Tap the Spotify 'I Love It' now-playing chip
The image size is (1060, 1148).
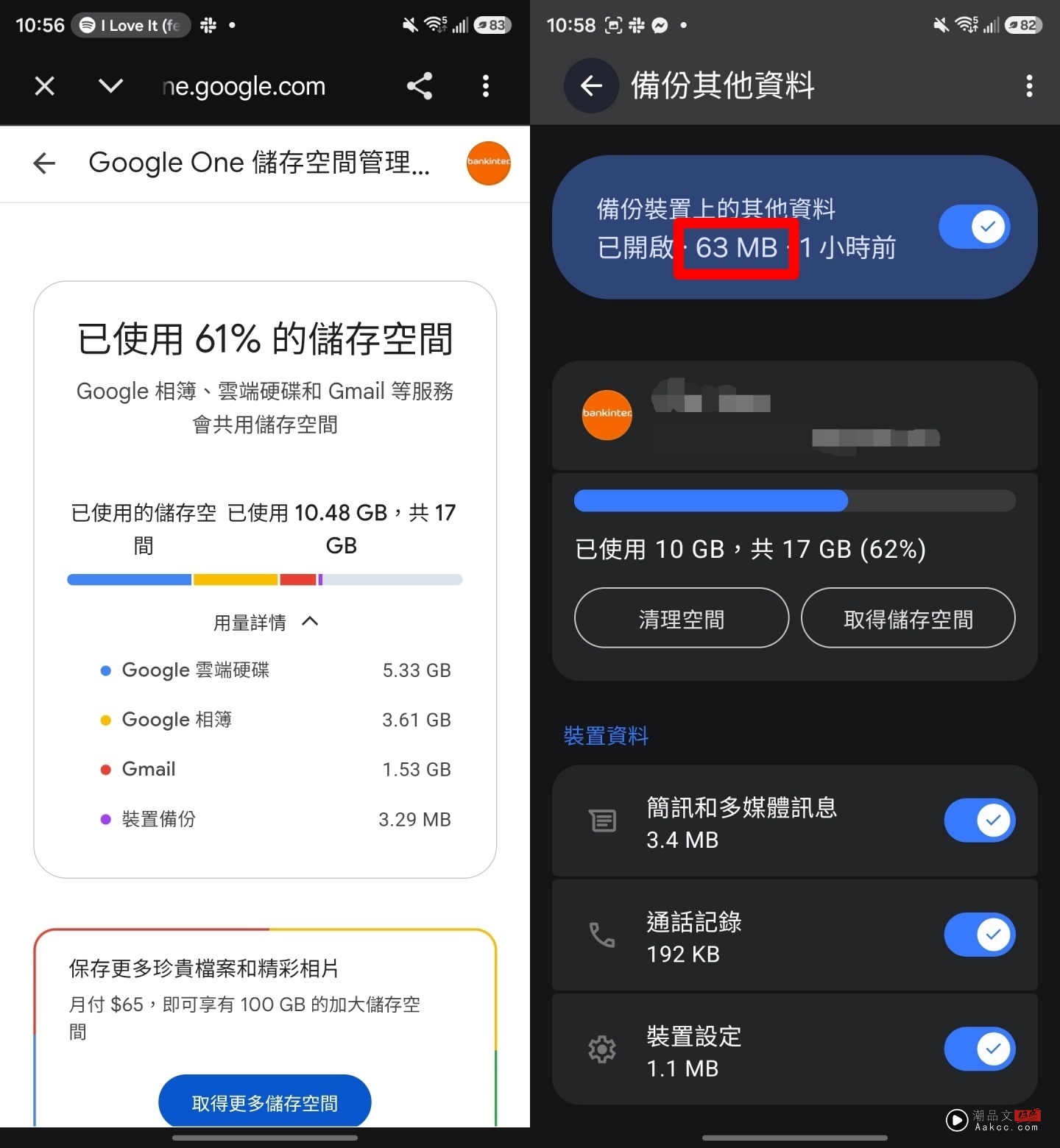(x=131, y=25)
